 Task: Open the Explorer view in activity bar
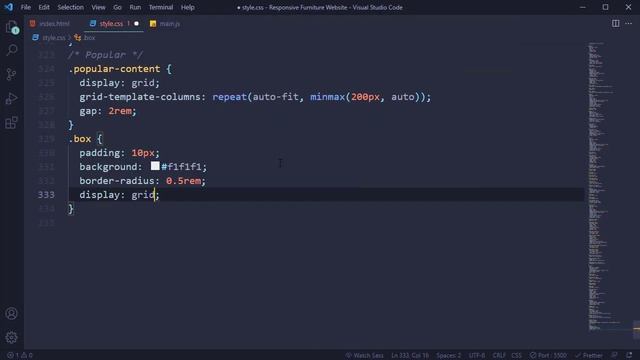[x=12, y=27]
